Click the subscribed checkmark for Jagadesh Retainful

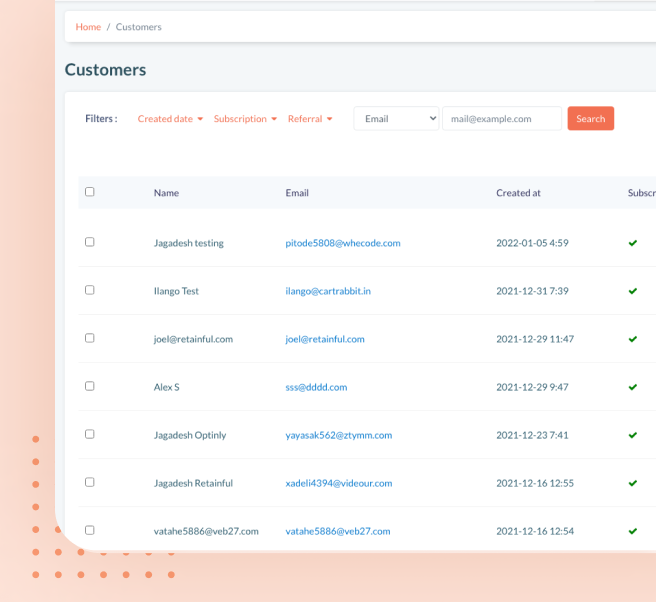point(633,484)
